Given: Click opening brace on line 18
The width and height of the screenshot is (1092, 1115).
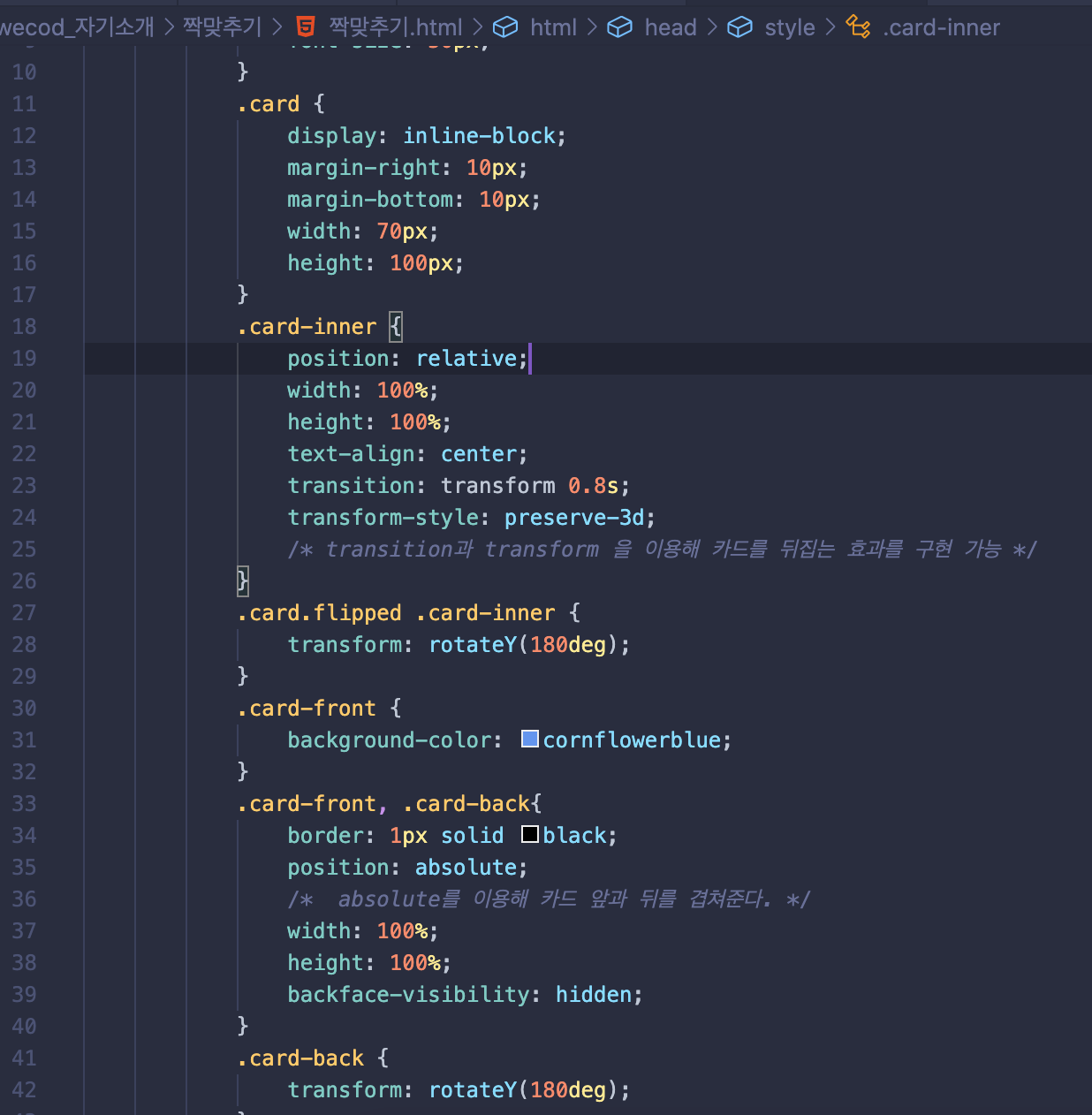Looking at the screenshot, I should click(x=396, y=327).
